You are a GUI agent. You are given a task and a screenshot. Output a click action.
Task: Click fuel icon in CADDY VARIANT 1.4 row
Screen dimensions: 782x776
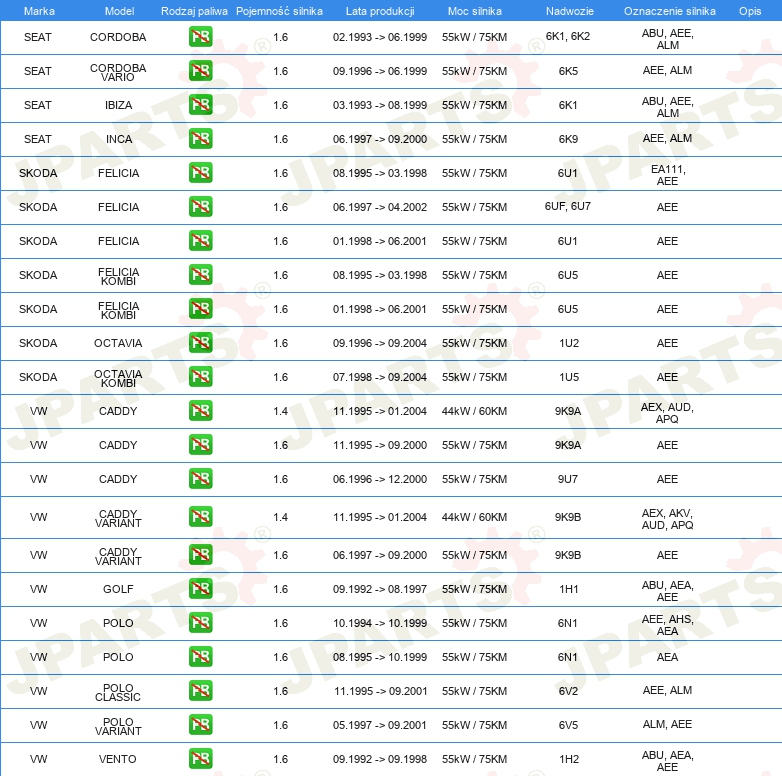tap(200, 517)
